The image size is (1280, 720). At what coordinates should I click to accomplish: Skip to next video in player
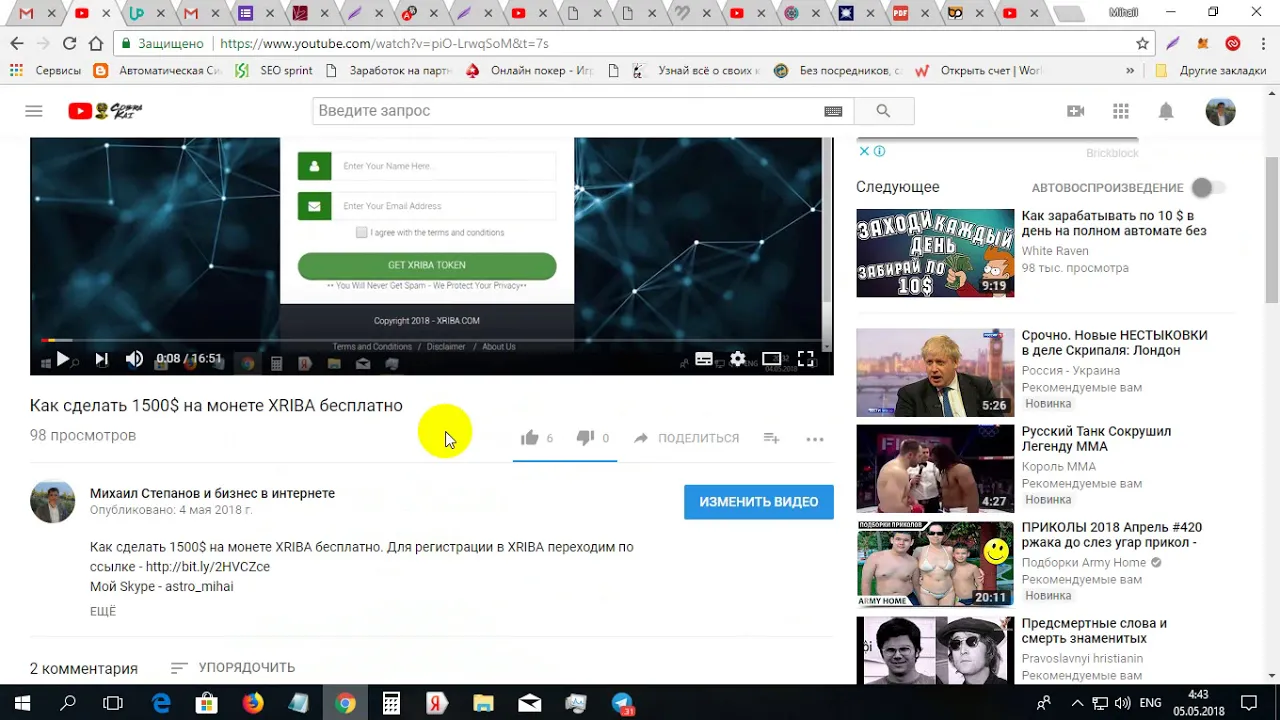tap(101, 359)
